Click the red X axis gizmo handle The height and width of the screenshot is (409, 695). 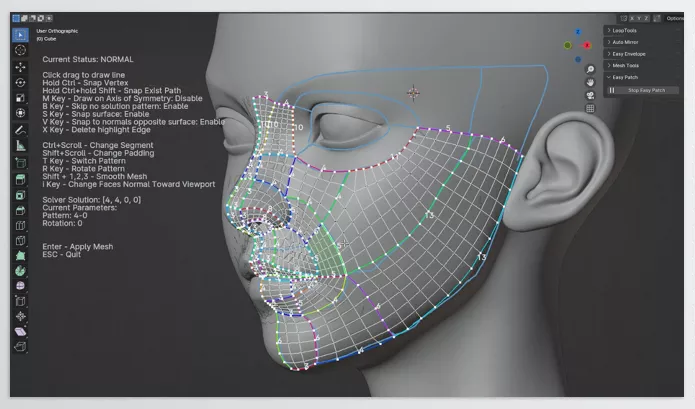[x=587, y=46]
